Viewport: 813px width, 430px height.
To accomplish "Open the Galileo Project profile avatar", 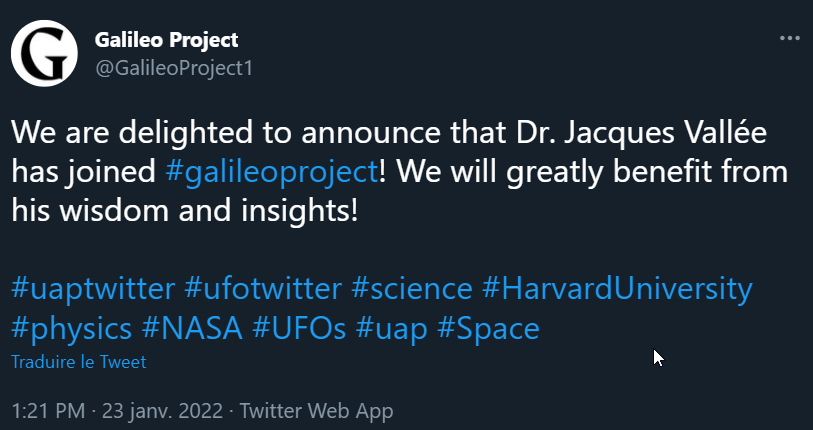I will (44, 53).
